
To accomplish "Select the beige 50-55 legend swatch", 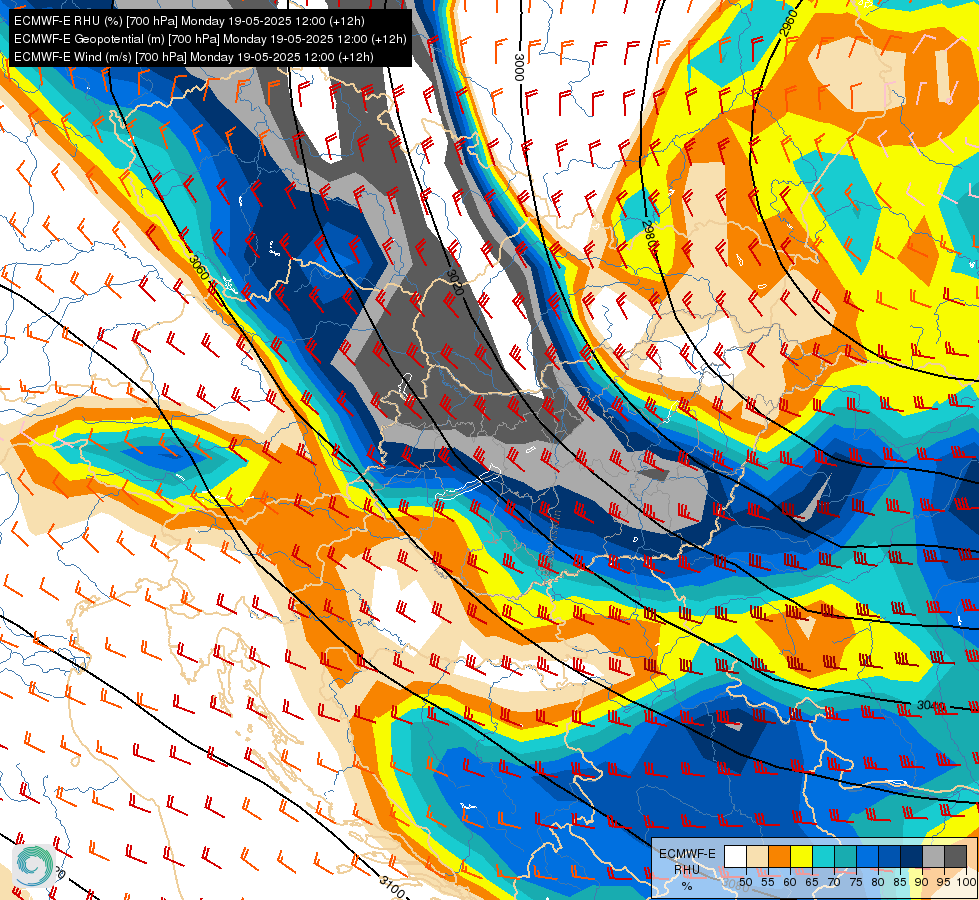I will [757, 856].
